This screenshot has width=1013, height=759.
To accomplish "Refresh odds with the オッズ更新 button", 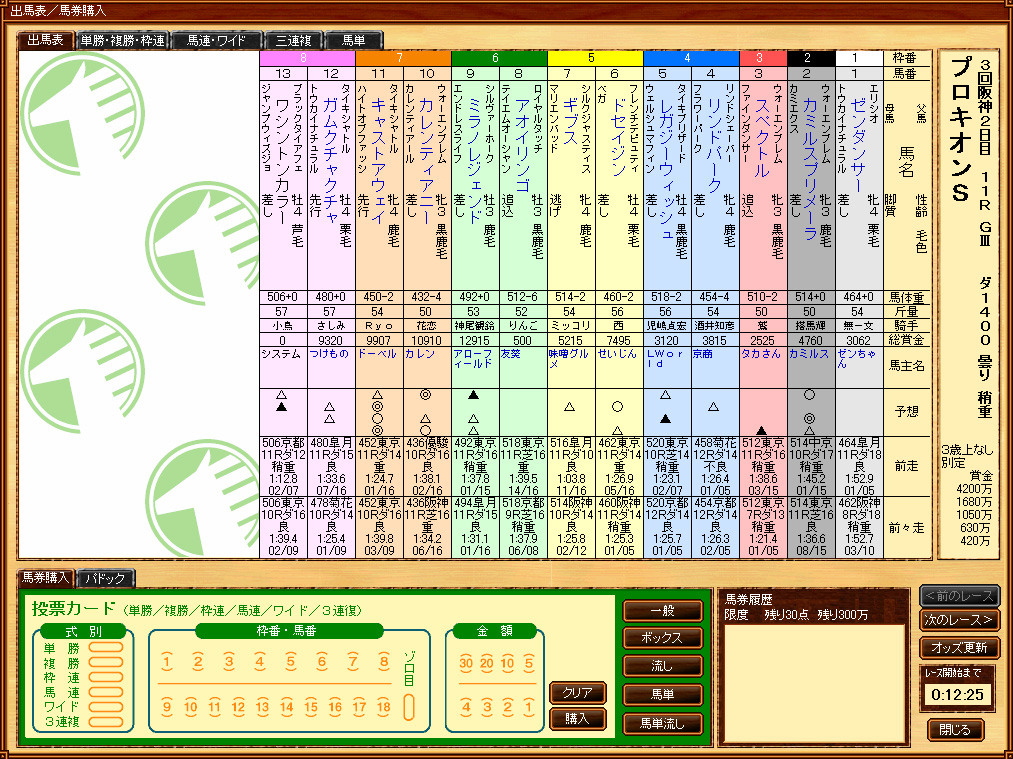I will pyautogui.click(x=959, y=646).
